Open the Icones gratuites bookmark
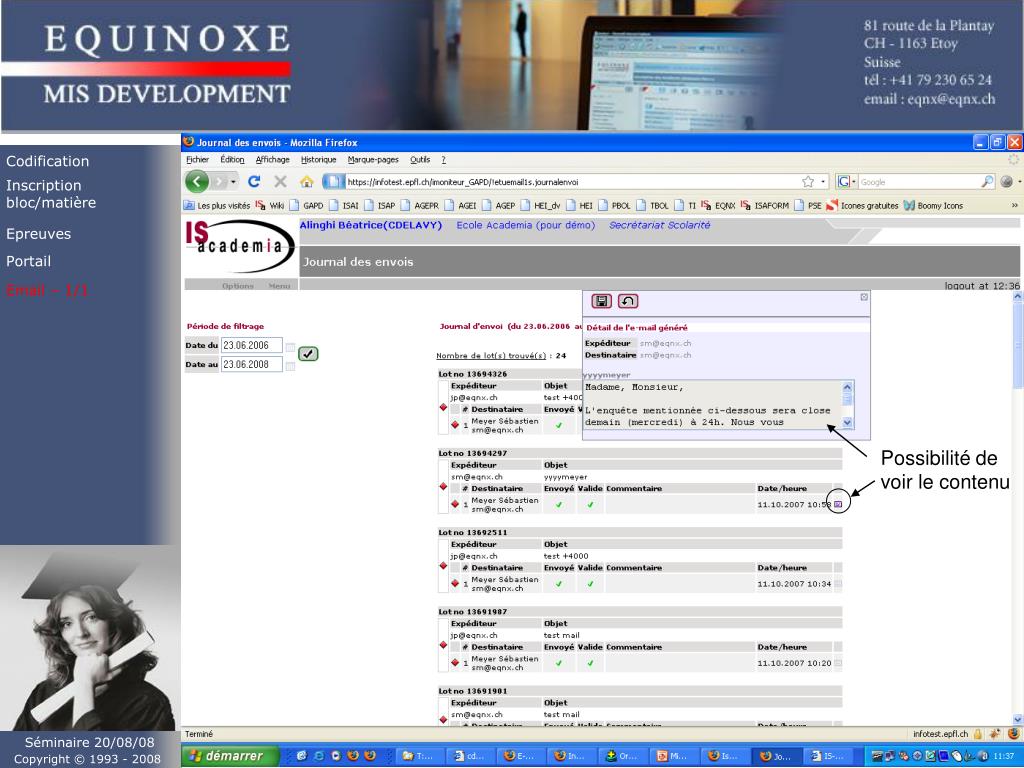 (862, 205)
